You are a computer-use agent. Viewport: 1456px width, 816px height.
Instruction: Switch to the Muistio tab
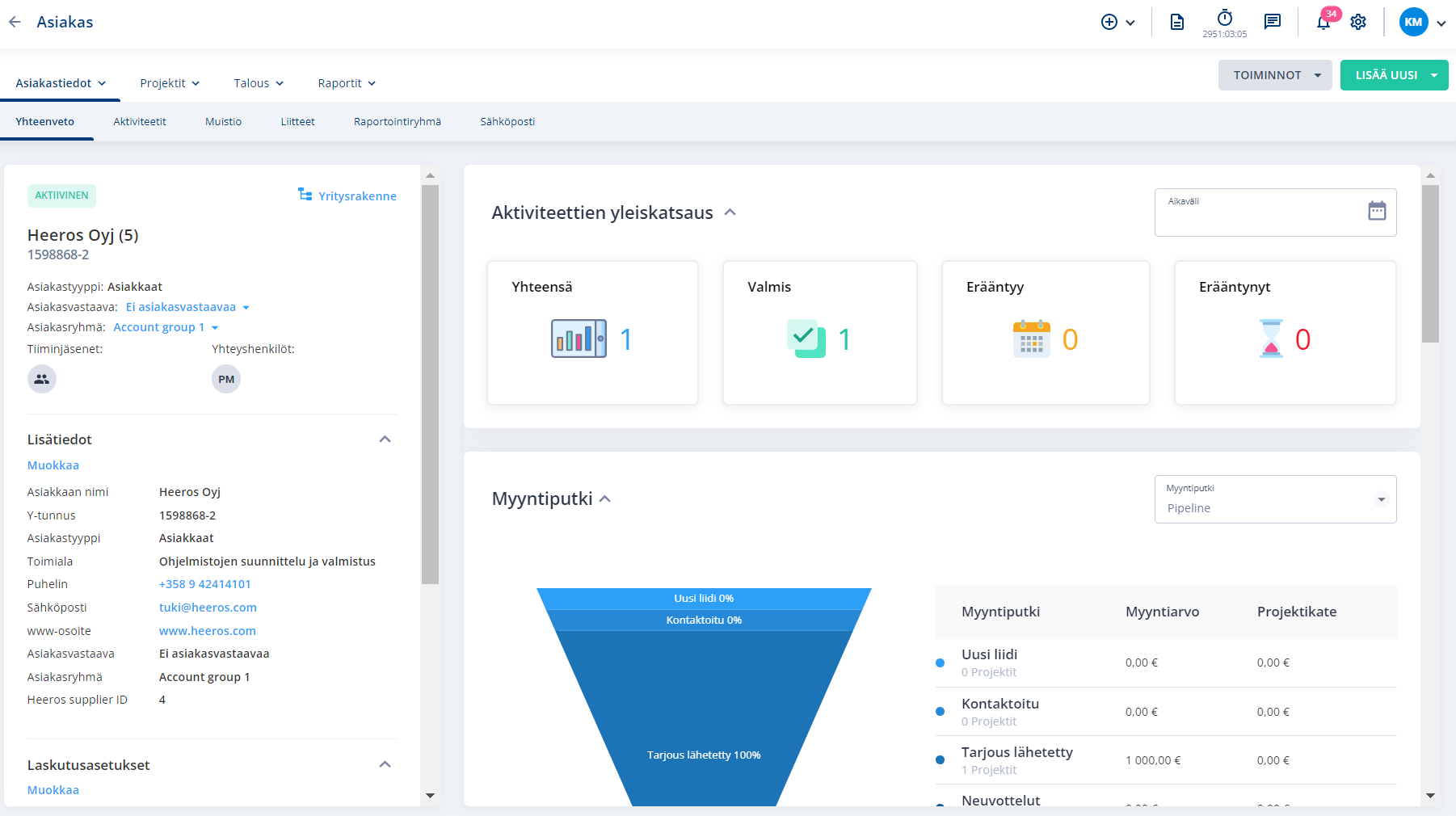coord(224,121)
